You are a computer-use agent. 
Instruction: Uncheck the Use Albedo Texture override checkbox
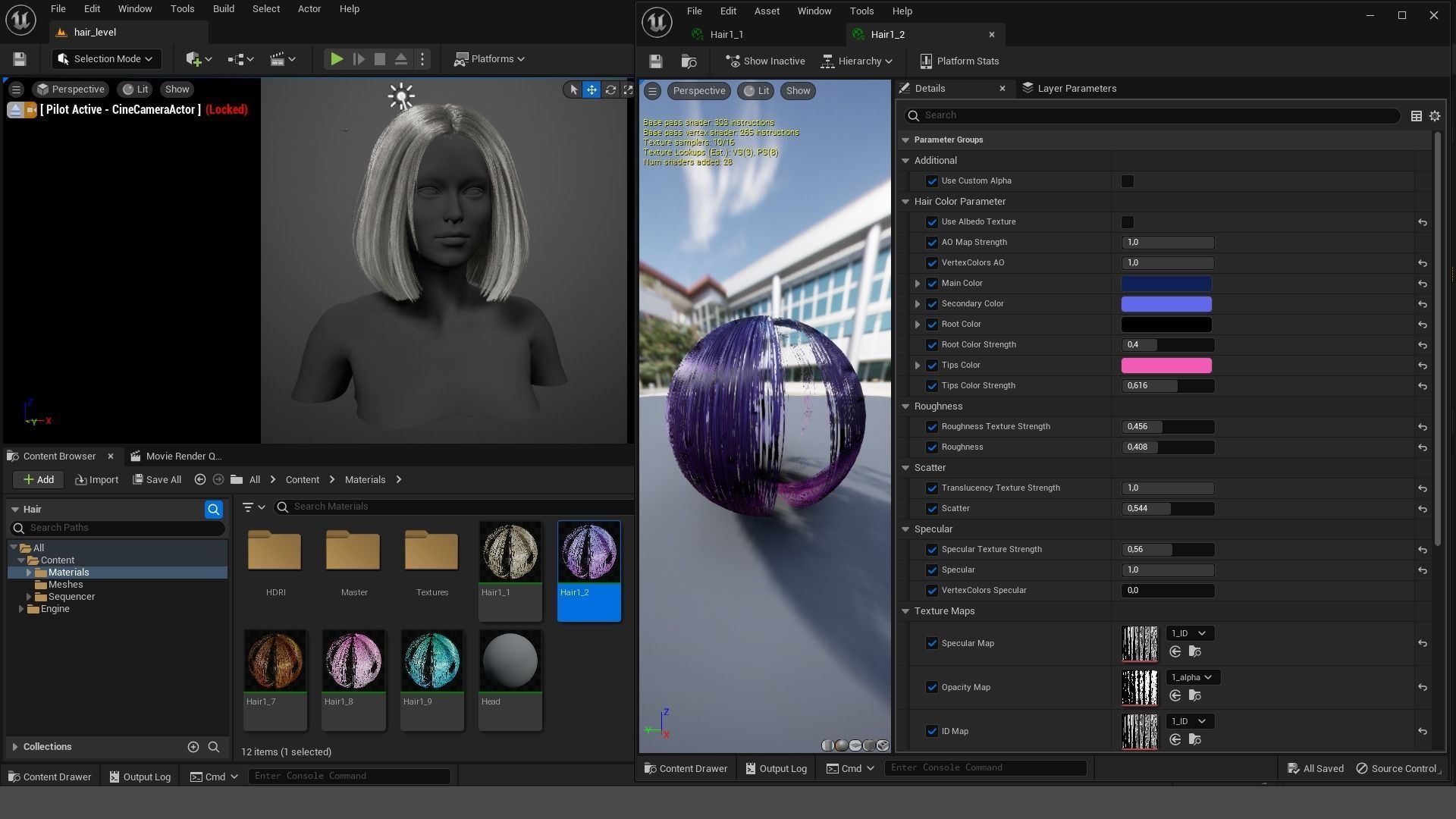point(932,222)
